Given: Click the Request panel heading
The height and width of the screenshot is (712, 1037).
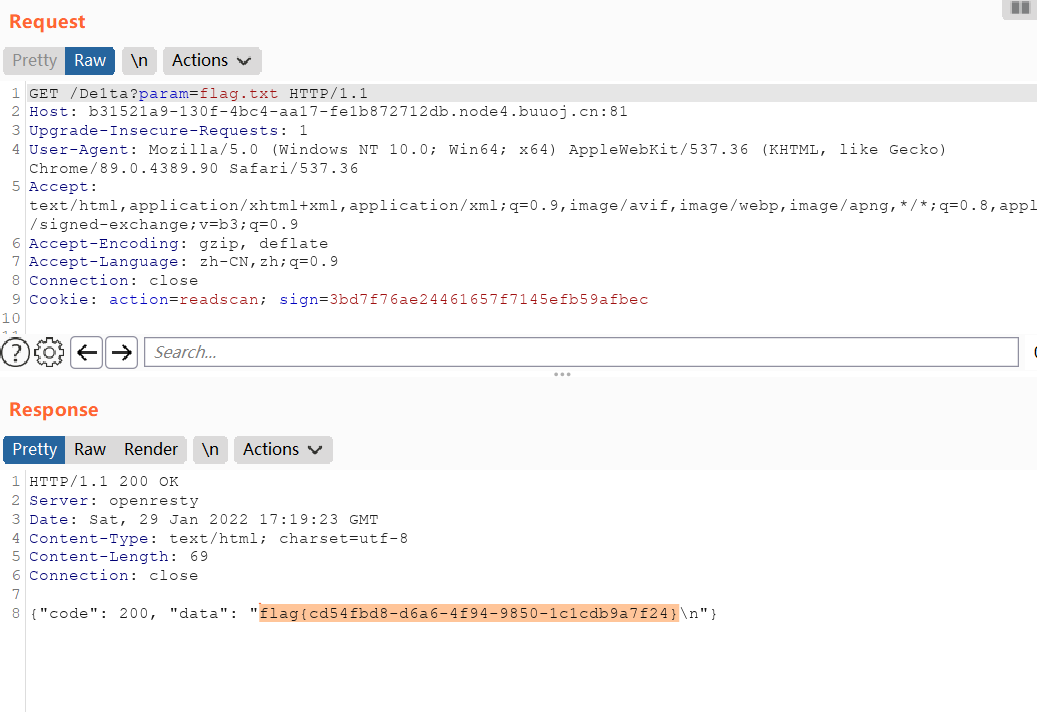Looking at the screenshot, I should coord(47,22).
